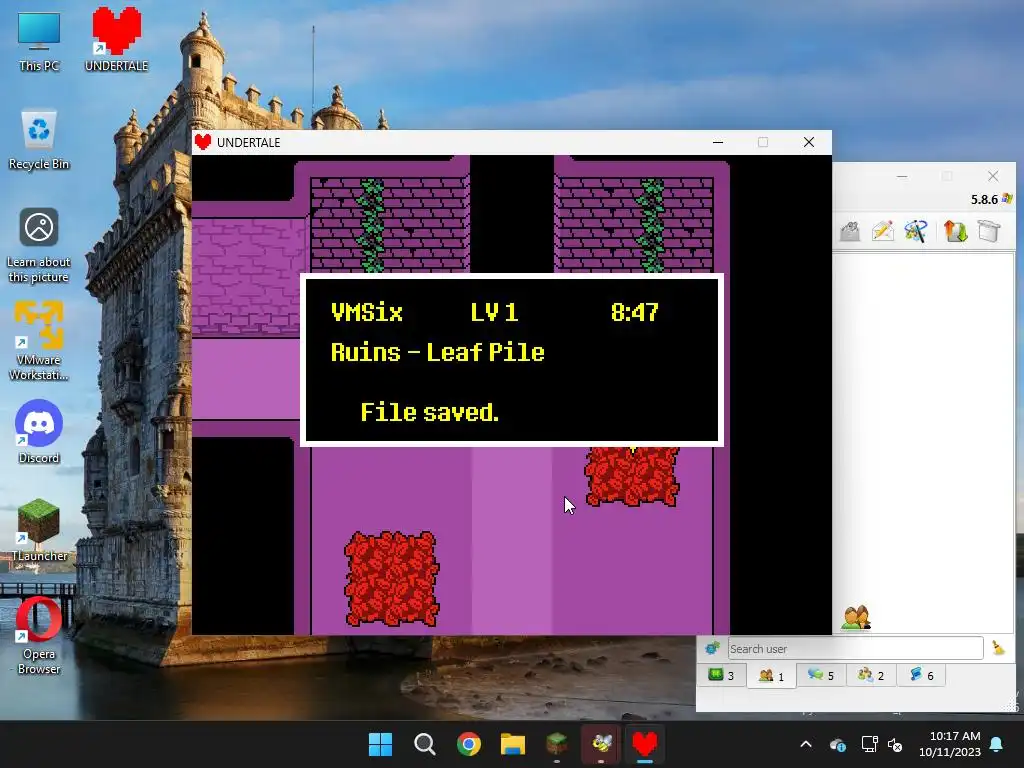Click the up-down arrows file transfer icon

[x=955, y=231]
